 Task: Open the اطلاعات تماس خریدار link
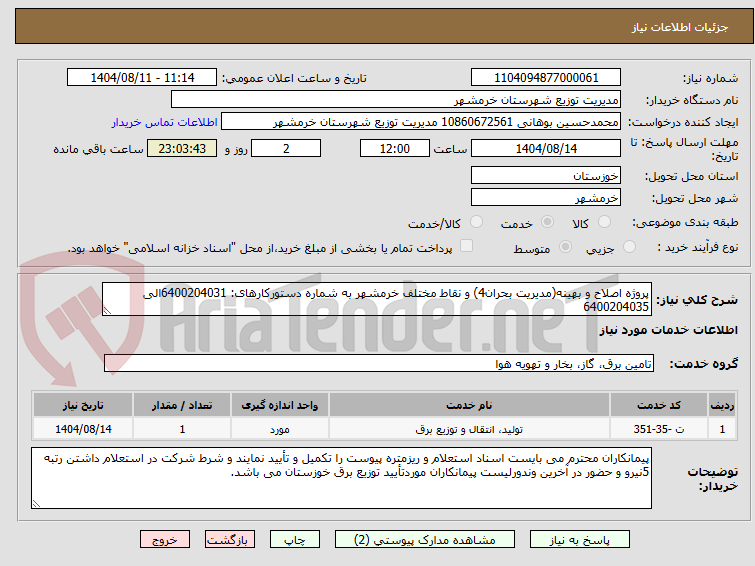pyautogui.click(x=165, y=122)
